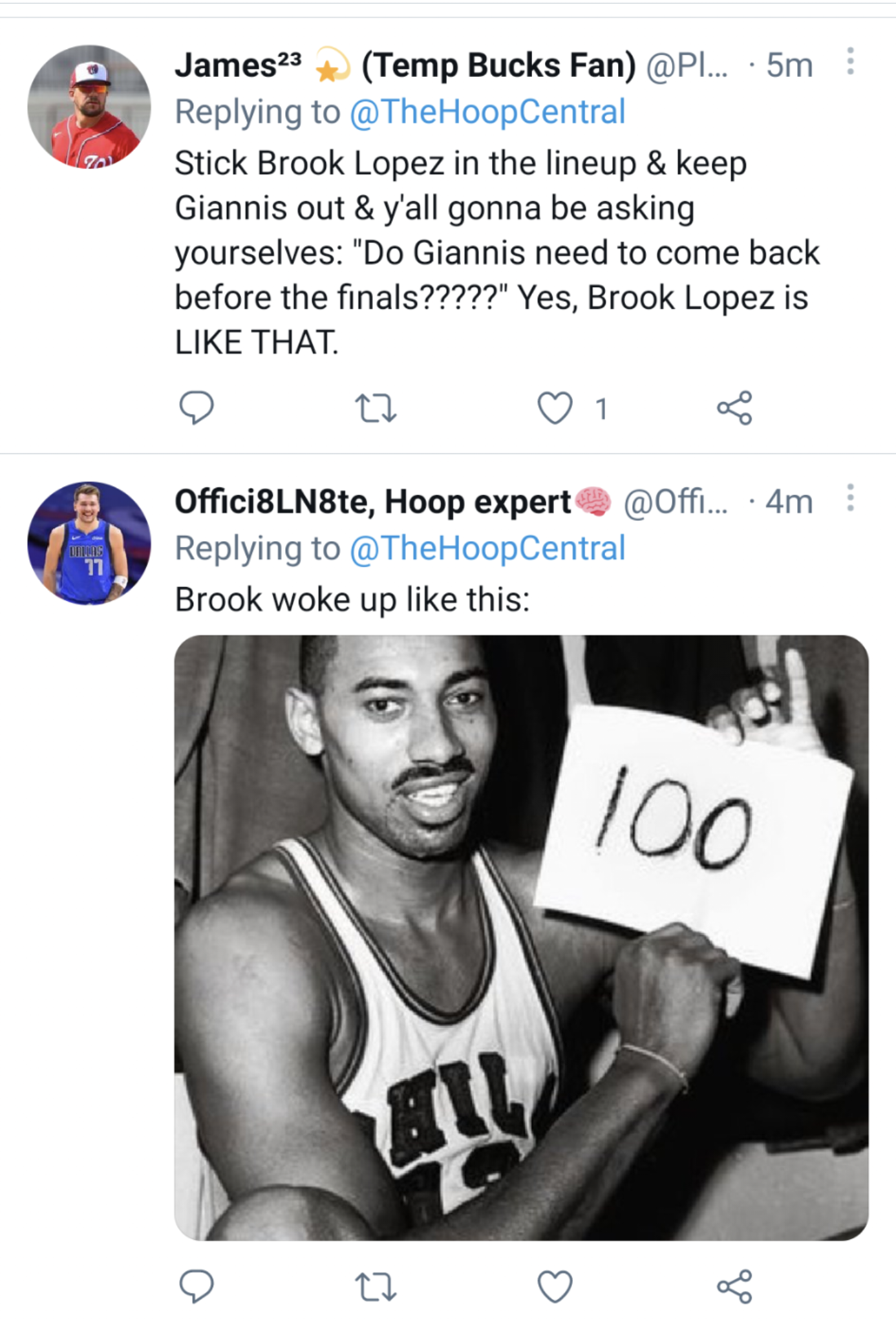This screenshot has height=1324, width=896.
Task: Open Offici8LN8te's profile avatar
Action: coord(89,544)
